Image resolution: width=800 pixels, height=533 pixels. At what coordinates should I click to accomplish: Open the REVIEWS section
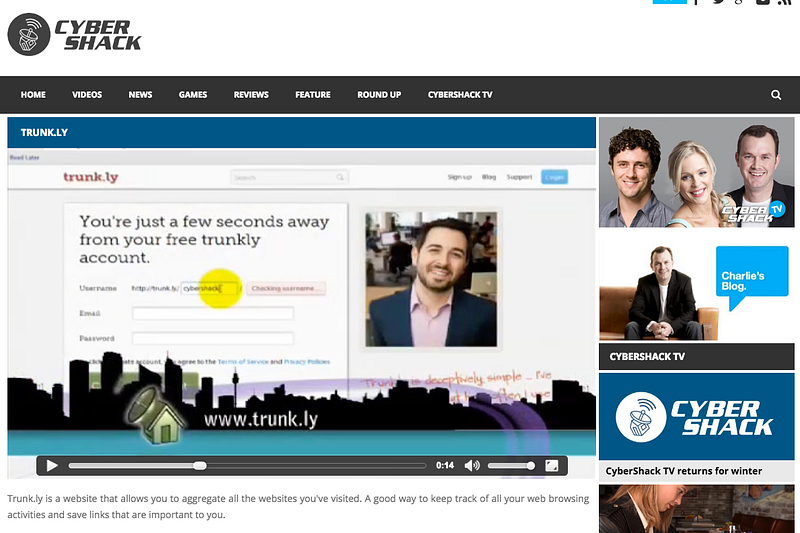coord(251,95)
